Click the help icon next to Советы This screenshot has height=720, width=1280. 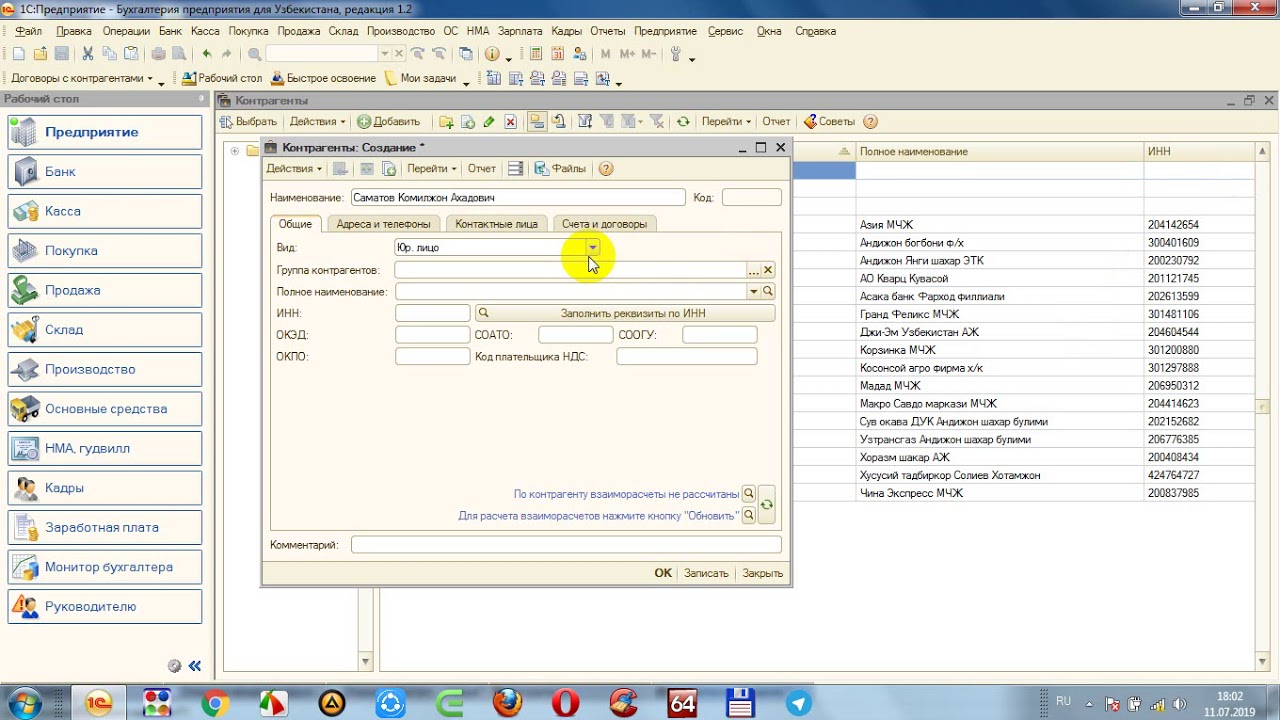[x=870, y=122]
